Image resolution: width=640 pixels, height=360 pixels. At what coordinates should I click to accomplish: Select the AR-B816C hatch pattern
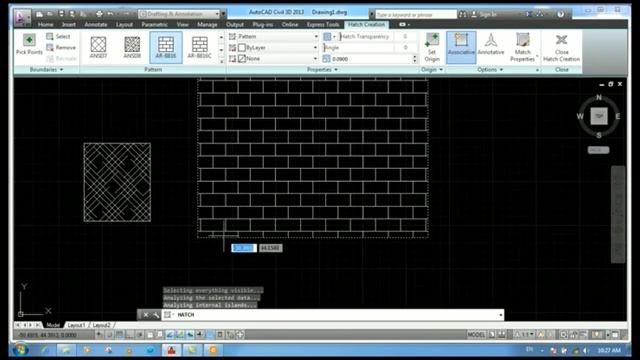(x=200, y=47)
